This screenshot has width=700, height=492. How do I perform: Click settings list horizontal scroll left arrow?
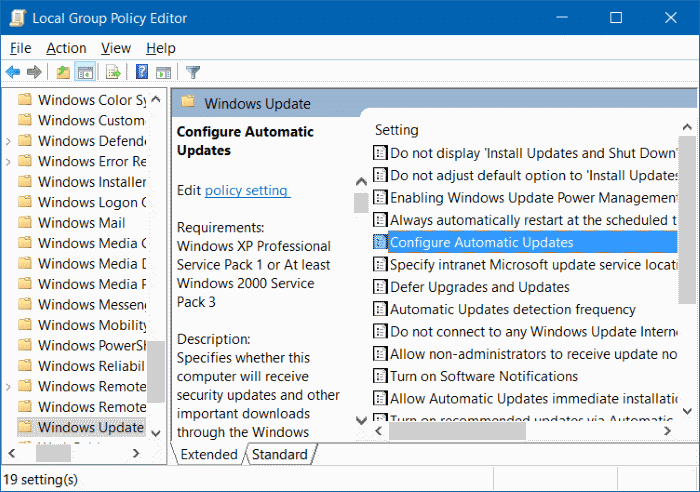click(x=379, y=431)
